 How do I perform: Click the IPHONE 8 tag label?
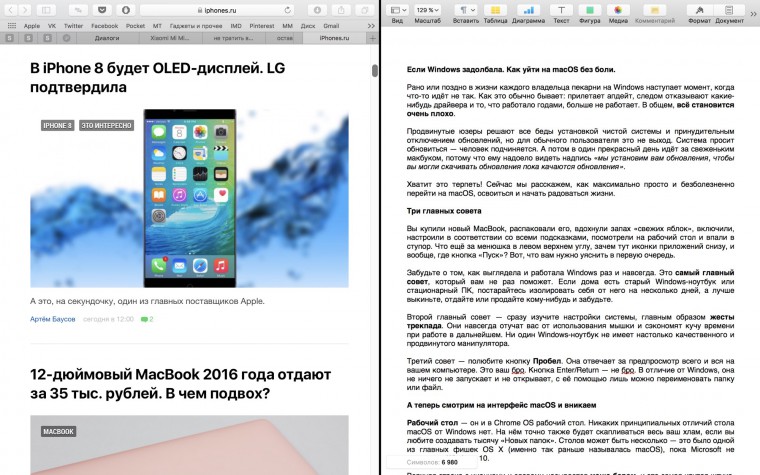pos(57,126)
